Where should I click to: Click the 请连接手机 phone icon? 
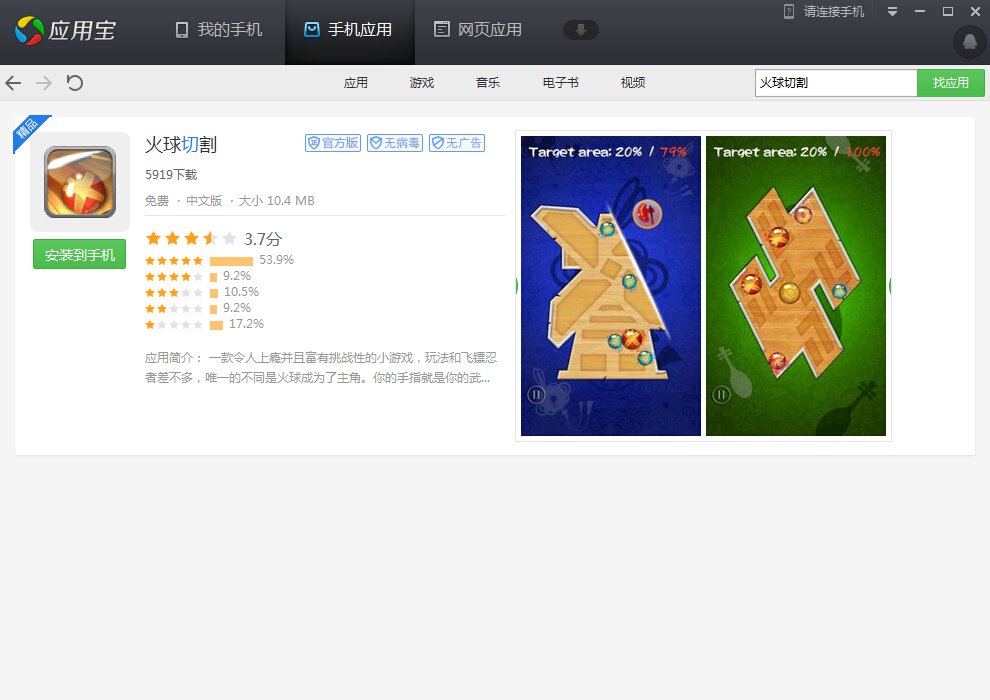pos(788,11)
